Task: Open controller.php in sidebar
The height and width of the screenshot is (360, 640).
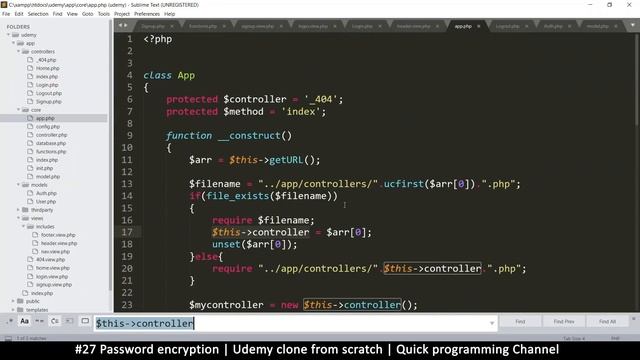Action: [51, 135]
